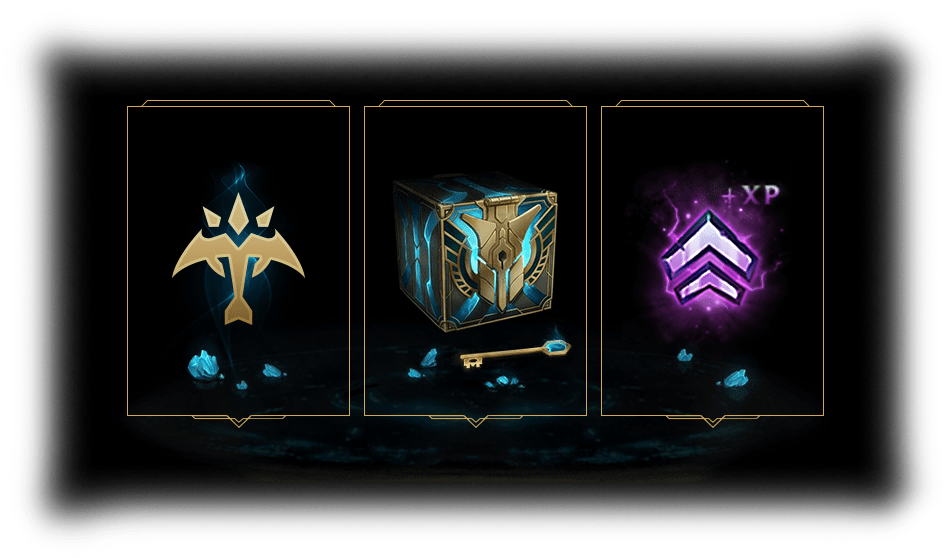
Task: Click the small crystal below XP chevron
Action: tap(685, 355)
